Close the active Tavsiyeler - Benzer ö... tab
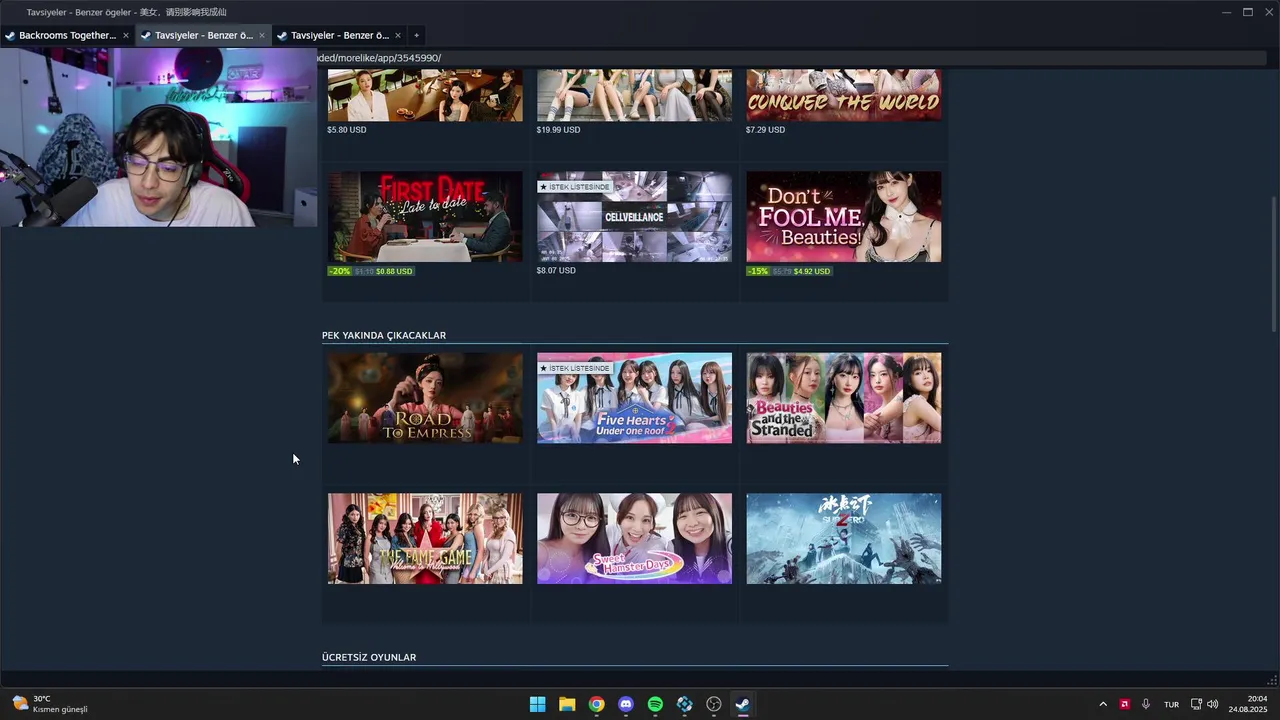1280x720 pixels. 262,35
